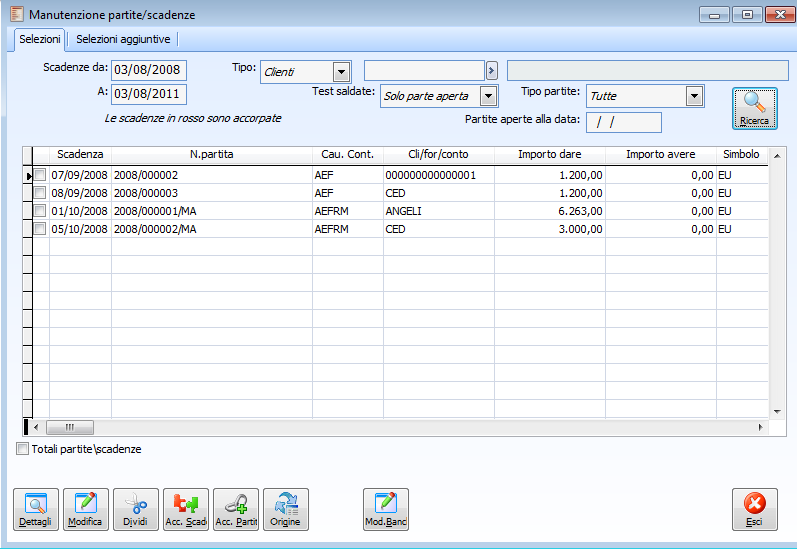Click horizontal scrollbar left arrow
Viewport: 797px width, 549px height.
pos(36,427)
